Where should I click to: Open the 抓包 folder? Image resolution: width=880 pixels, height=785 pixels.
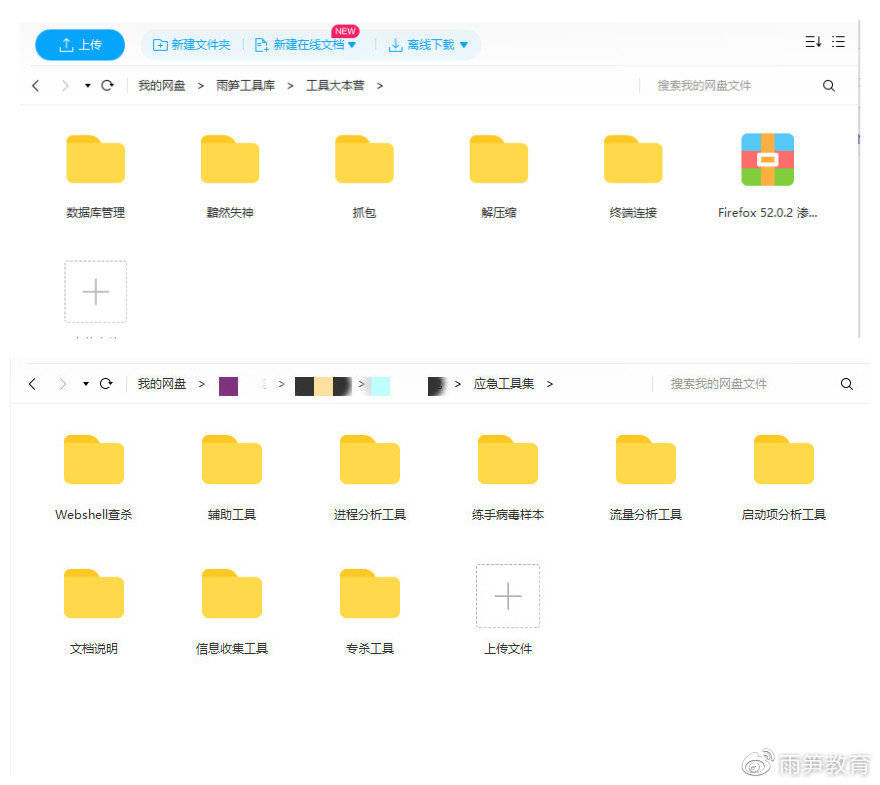click(364, 161)
